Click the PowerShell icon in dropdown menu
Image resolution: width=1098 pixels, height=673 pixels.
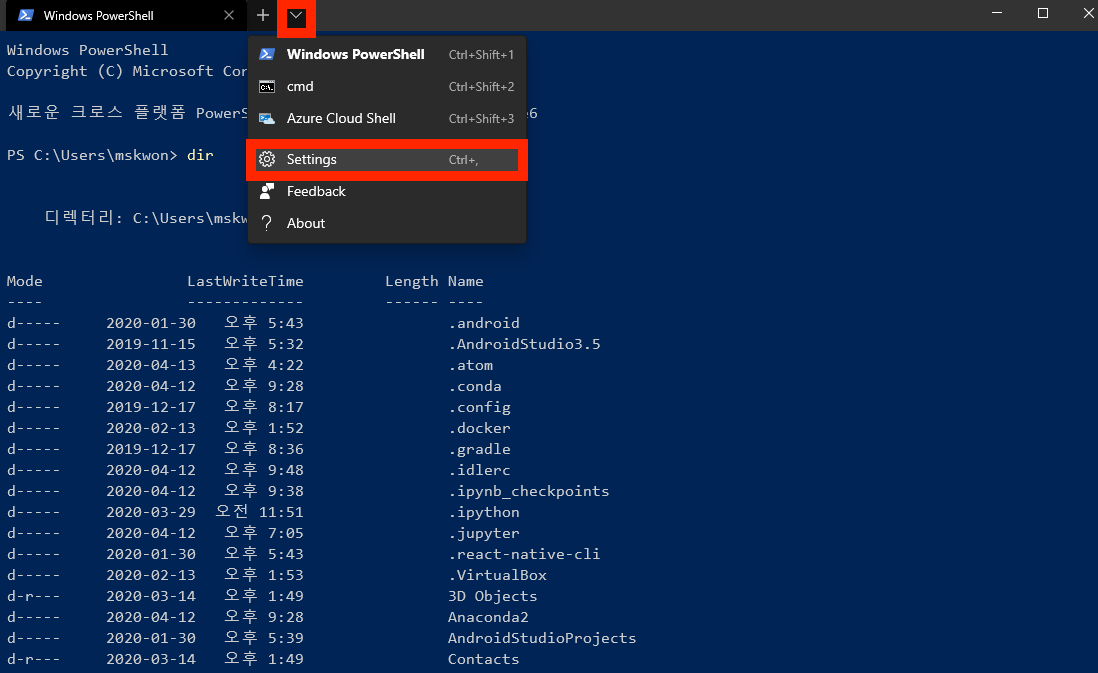[x=267, y=55]
